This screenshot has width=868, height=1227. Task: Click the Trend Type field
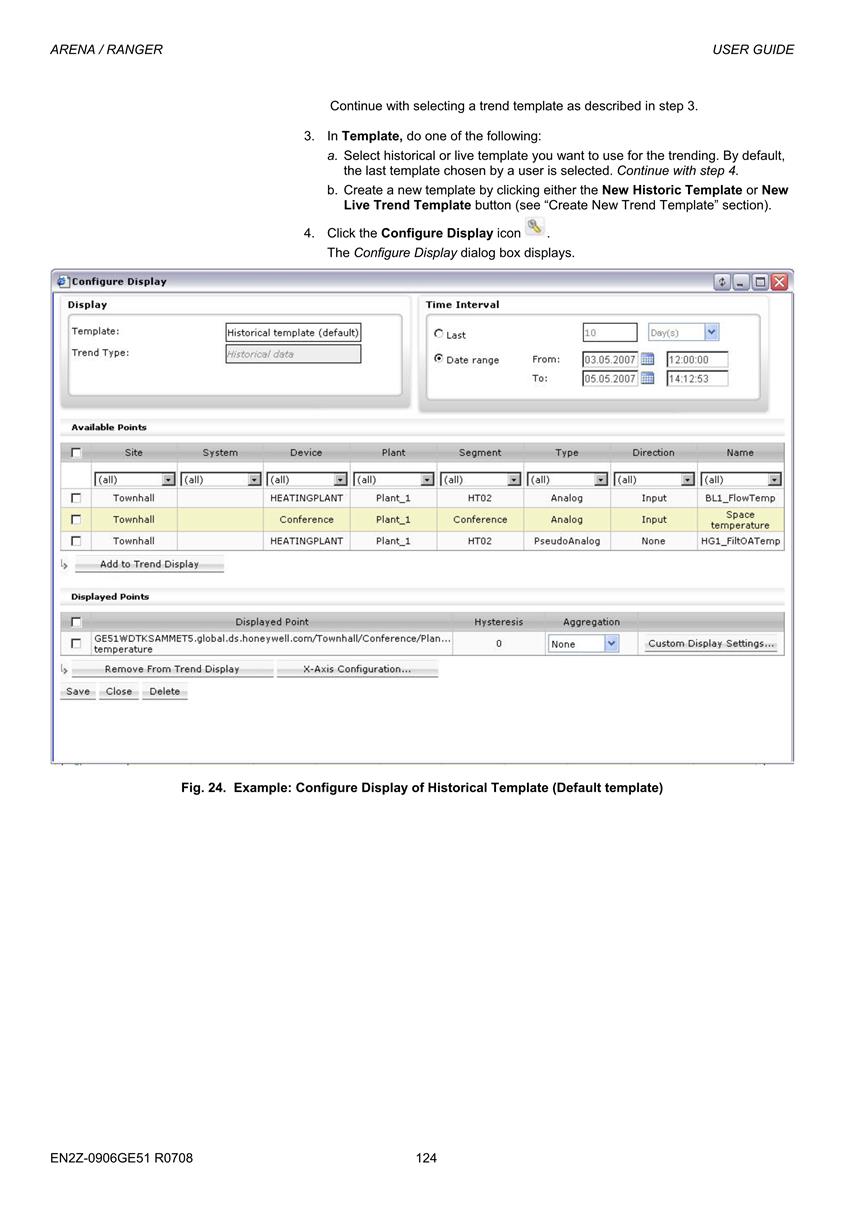point(293,354)
